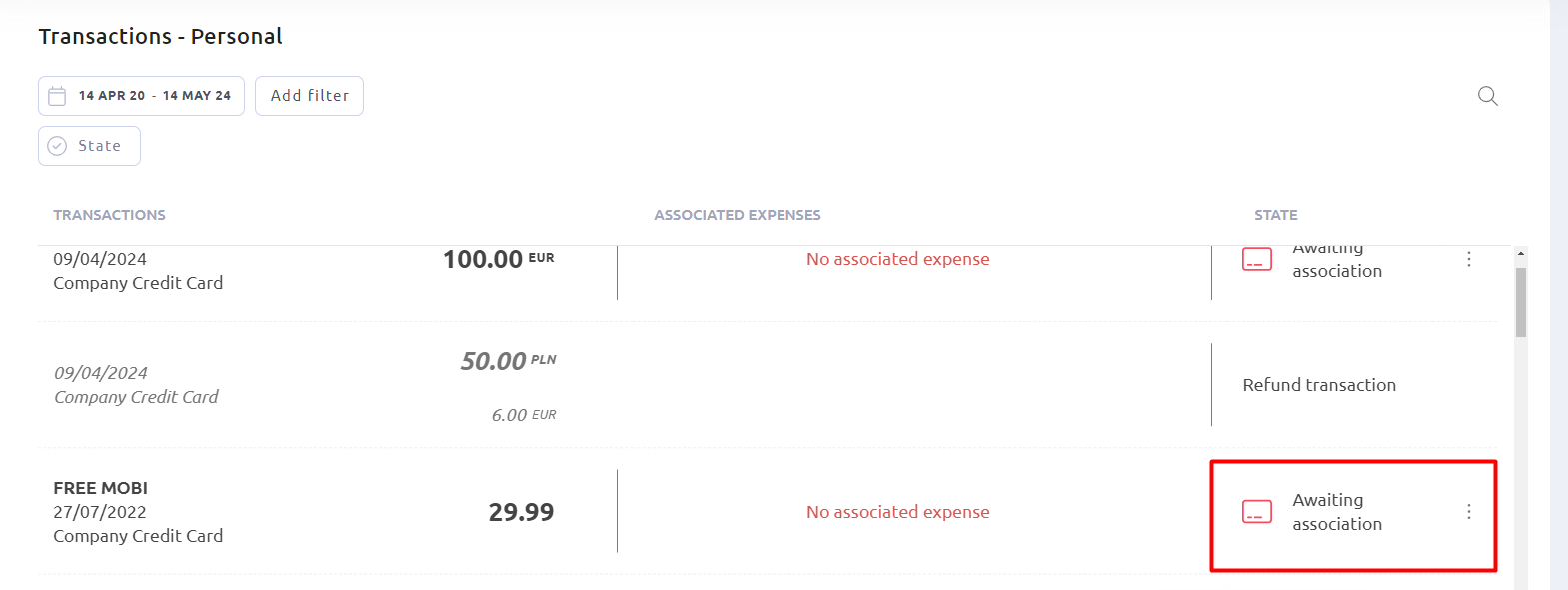Click the checkmark circle icon in State filter
The image size is (1568, 590).
pyautogui.click(x=57, y=146)
